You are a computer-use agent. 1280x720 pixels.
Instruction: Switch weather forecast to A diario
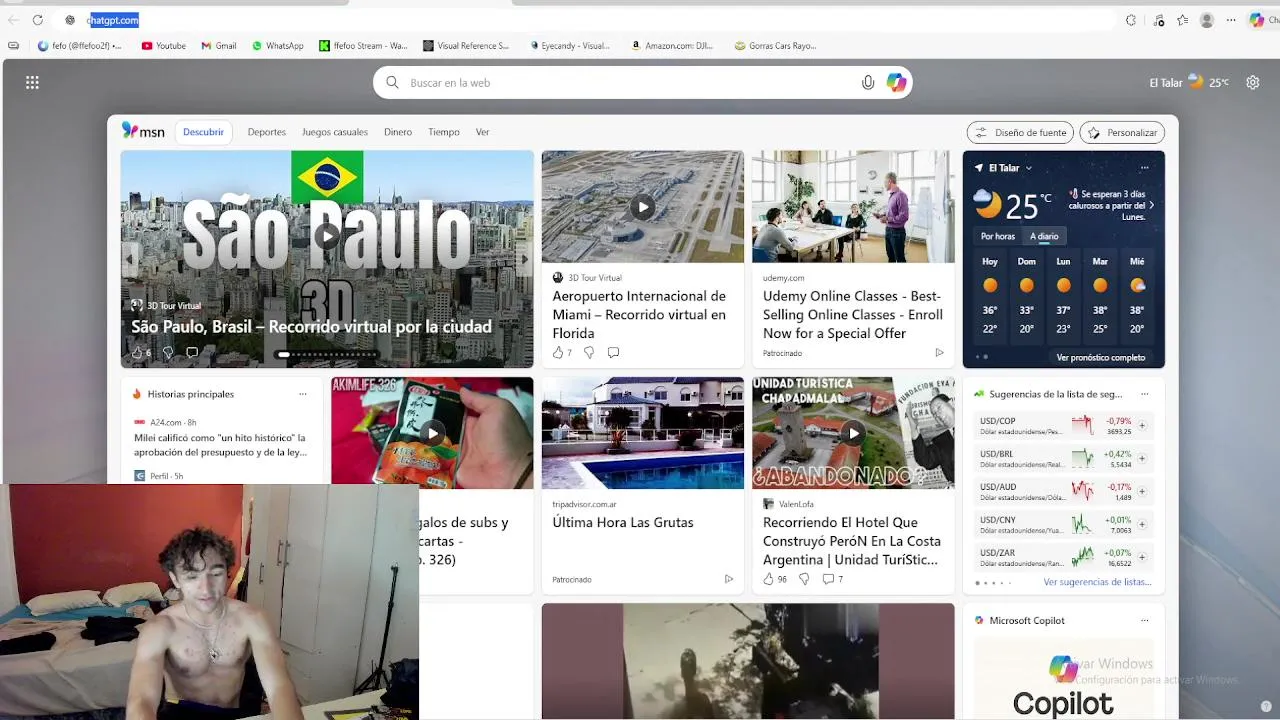[1044, 237]
